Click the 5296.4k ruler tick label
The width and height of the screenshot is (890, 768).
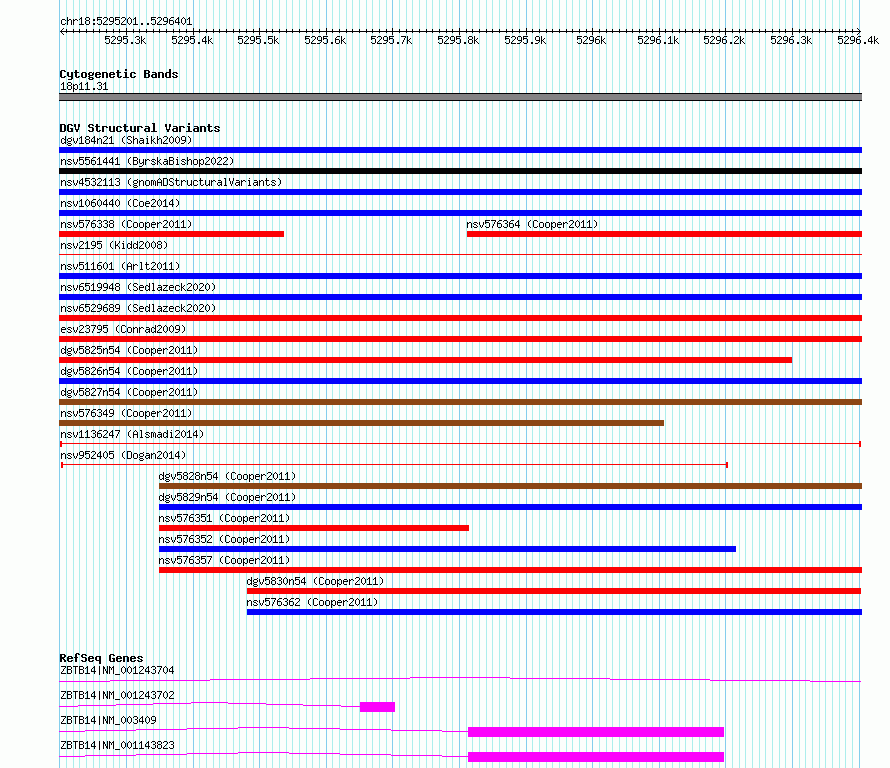pyautogui.click(x=858, y=40)
